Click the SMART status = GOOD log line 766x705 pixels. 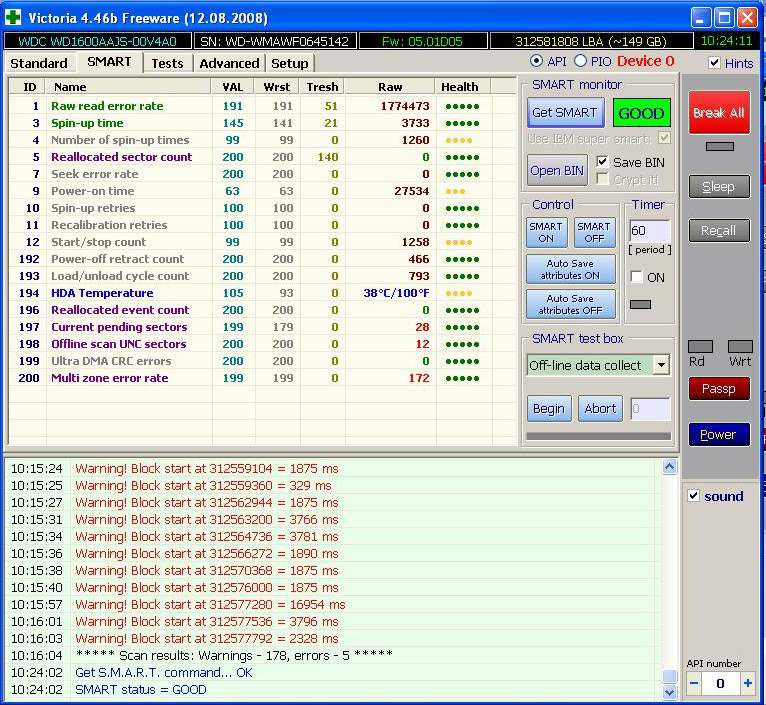pyautogui.click(x=141, y=689)
